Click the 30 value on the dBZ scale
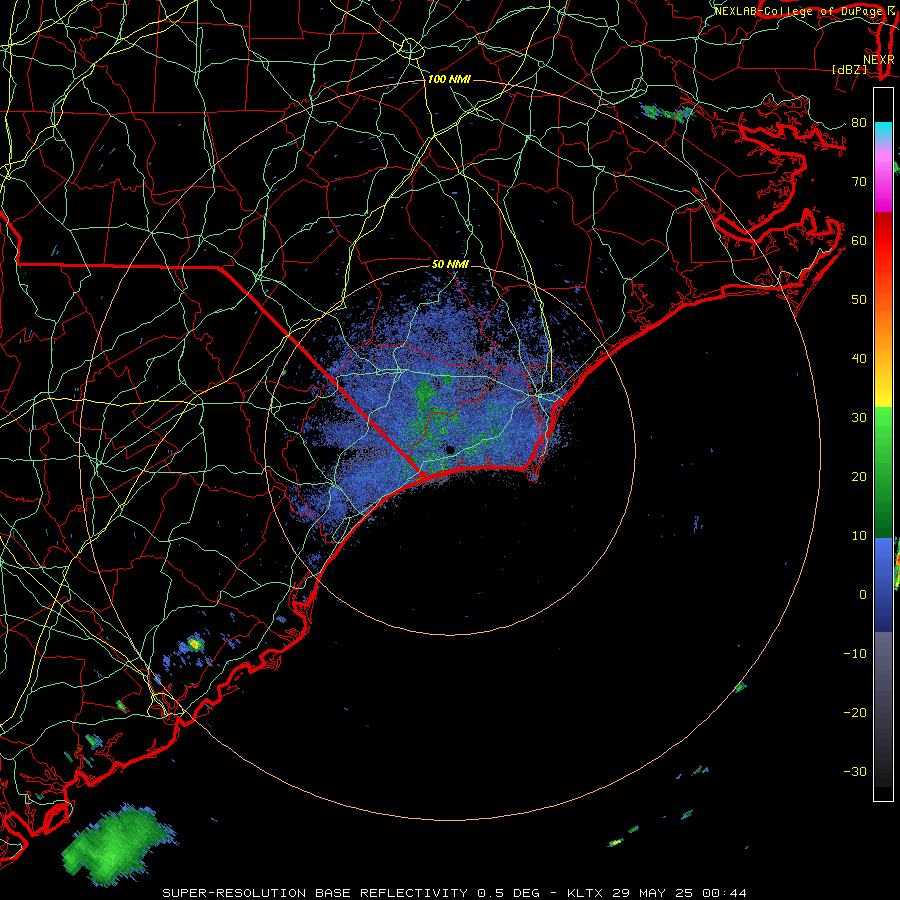 tap(859, 417)
